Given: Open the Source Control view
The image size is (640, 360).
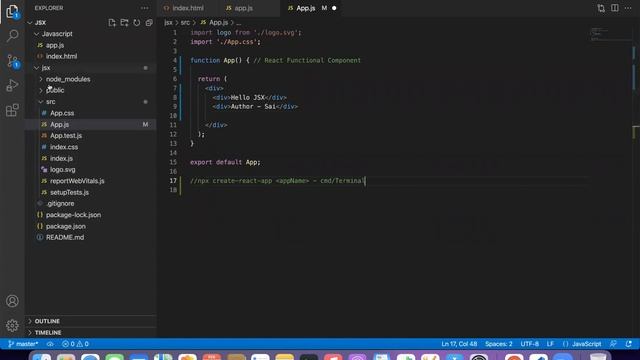Looking at the screenshot, I should click(x=12, y=61).
